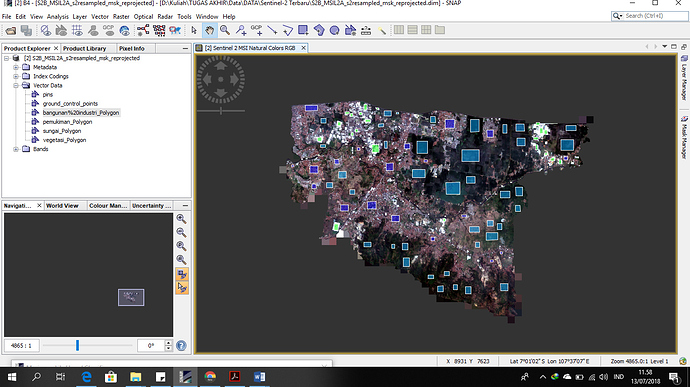Screen dimensions: 690x387
Task: Activate the Pan hand tool
Action: [x=209, y=30]
